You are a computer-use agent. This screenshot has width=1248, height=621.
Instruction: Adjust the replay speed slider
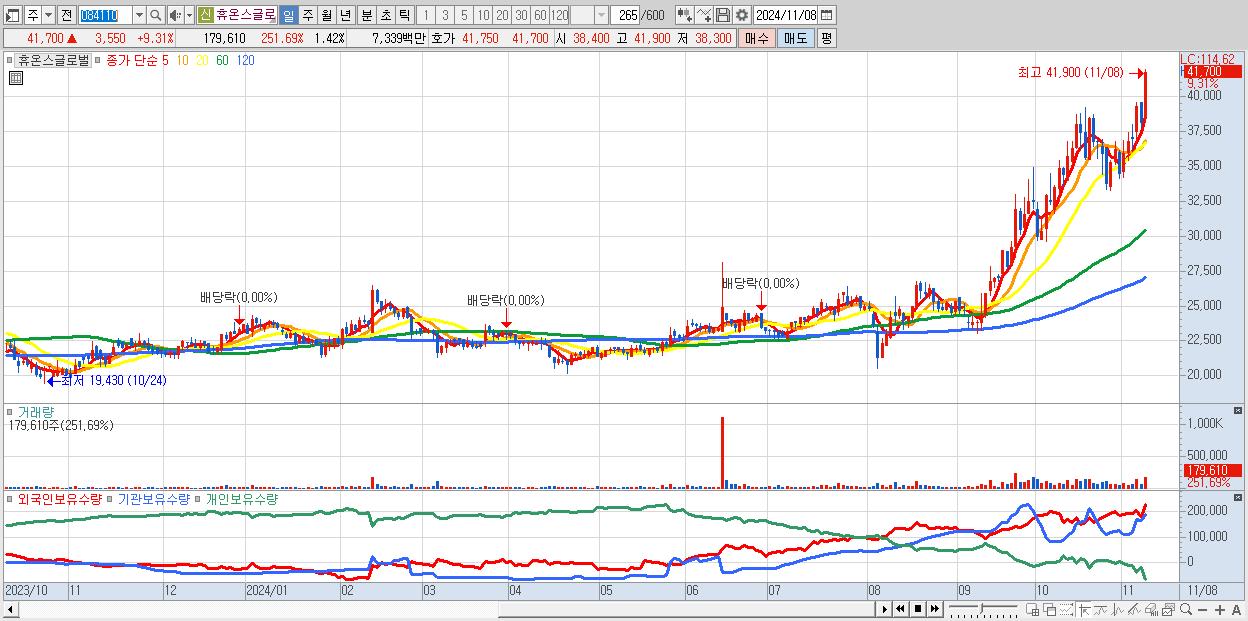982,609
